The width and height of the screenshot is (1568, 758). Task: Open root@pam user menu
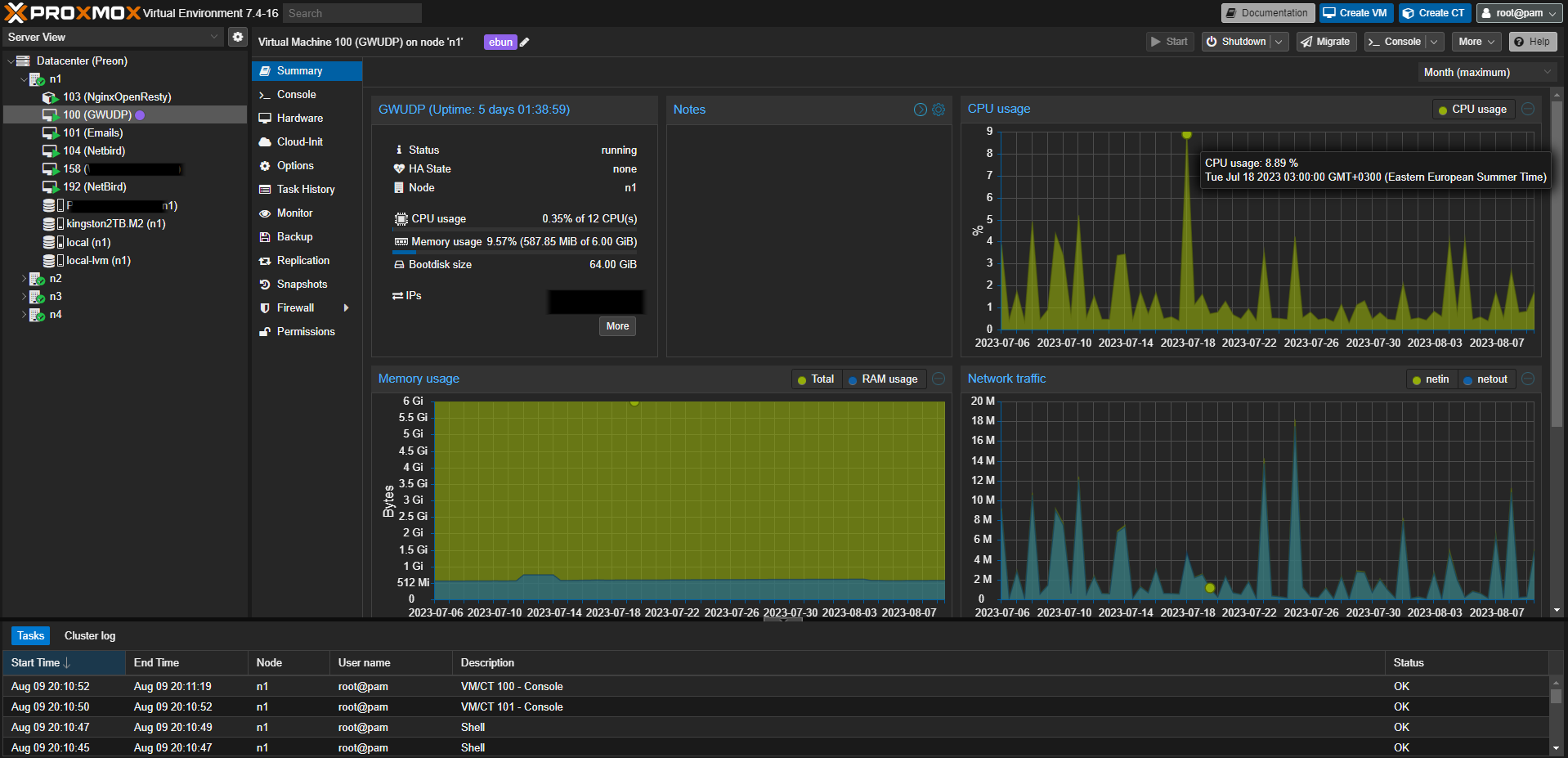[x=1519, y=13]
